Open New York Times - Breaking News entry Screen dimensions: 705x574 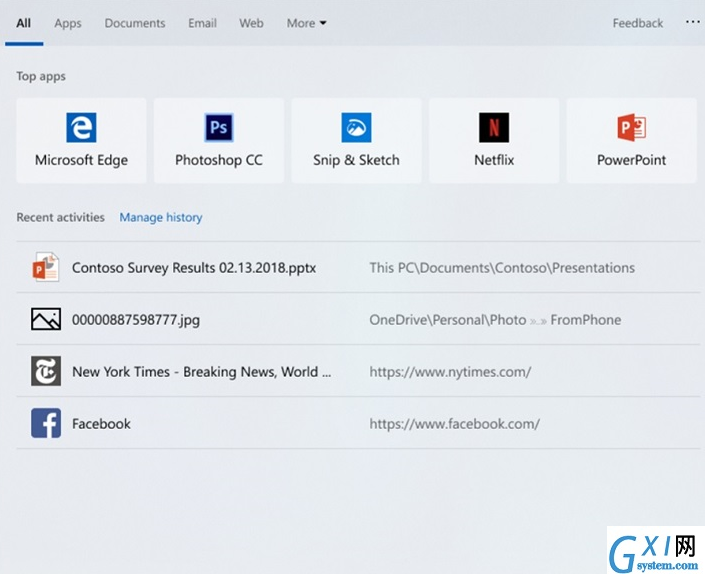click(x=201, y=372)
